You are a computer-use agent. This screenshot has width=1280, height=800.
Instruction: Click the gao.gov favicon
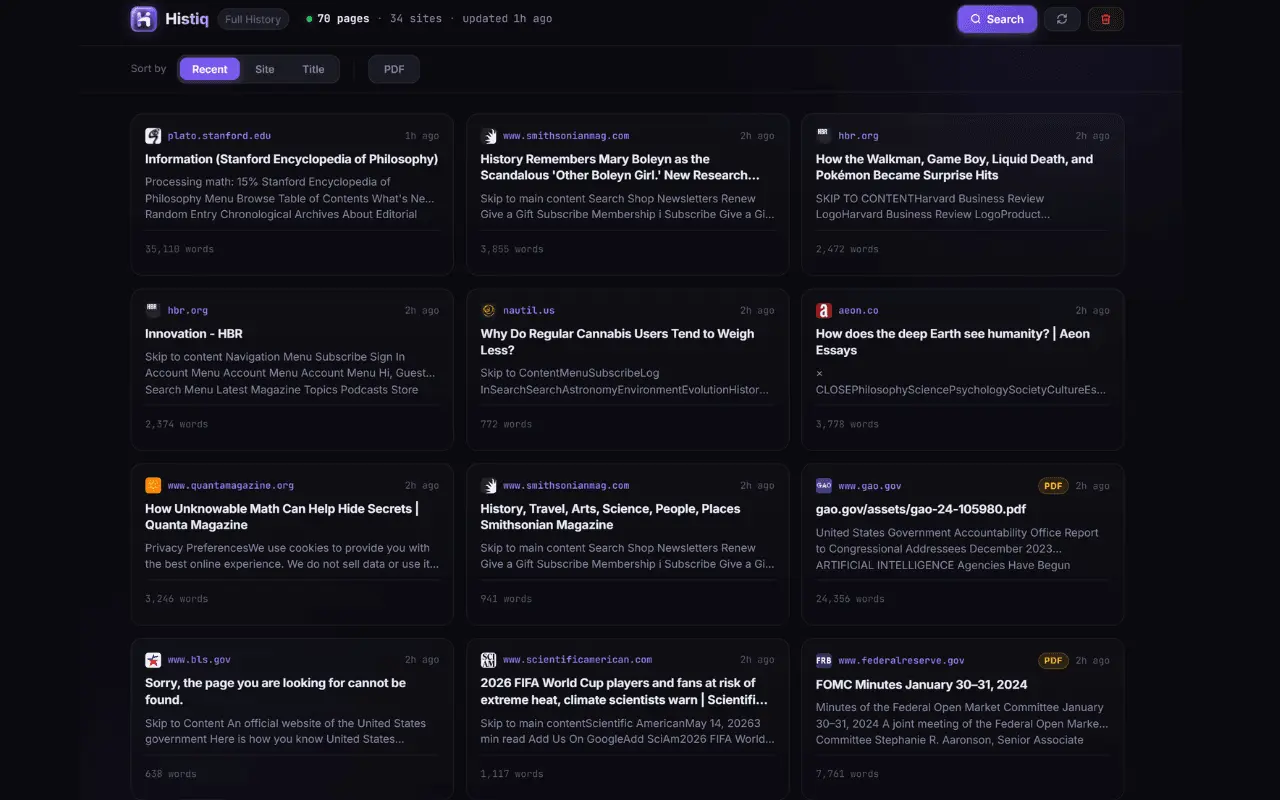pos(824,486)
